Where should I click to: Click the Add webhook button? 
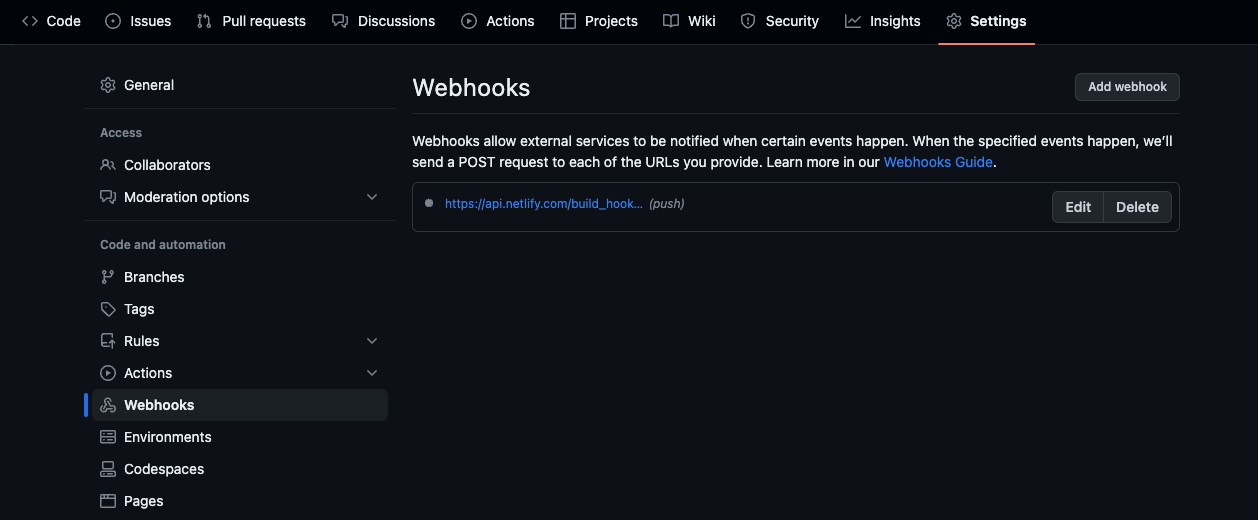(1127, 87)
